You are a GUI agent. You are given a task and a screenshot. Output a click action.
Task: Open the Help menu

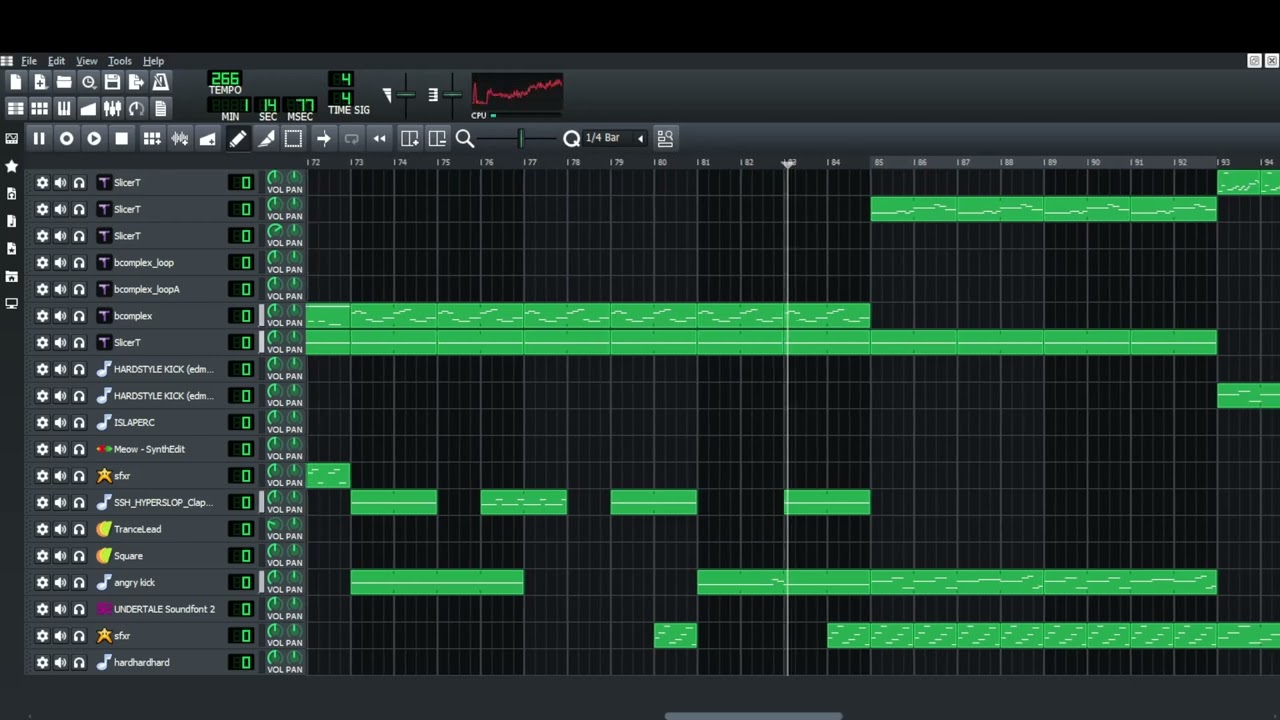tap(153, 61)
